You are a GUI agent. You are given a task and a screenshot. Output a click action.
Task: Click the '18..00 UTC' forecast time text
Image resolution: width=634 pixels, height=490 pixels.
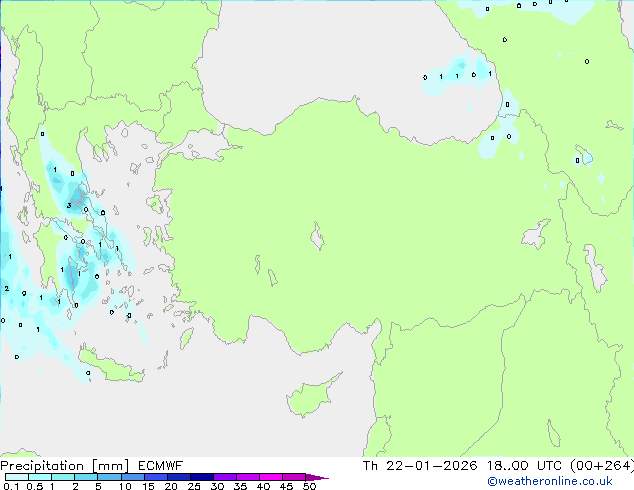(524, 466)
